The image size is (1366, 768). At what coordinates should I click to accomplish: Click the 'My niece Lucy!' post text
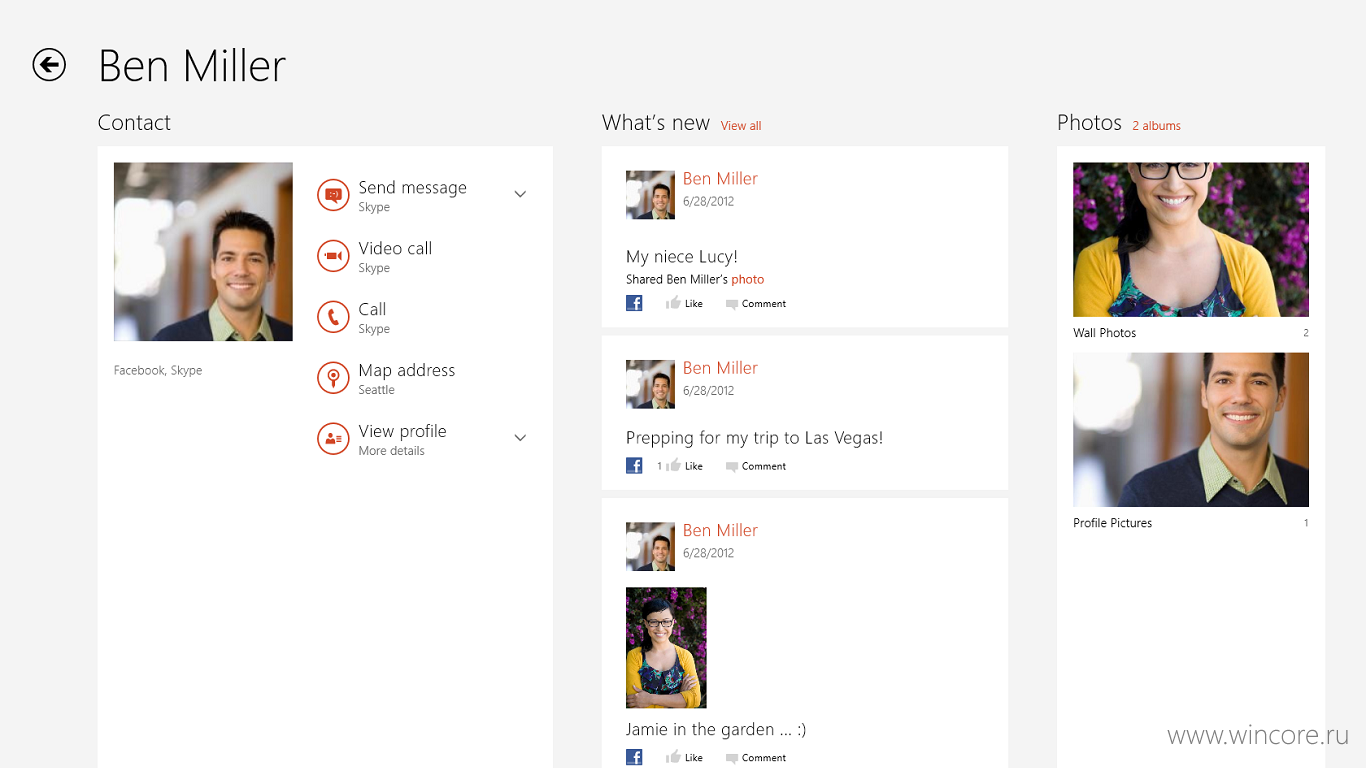pos(682,257)
